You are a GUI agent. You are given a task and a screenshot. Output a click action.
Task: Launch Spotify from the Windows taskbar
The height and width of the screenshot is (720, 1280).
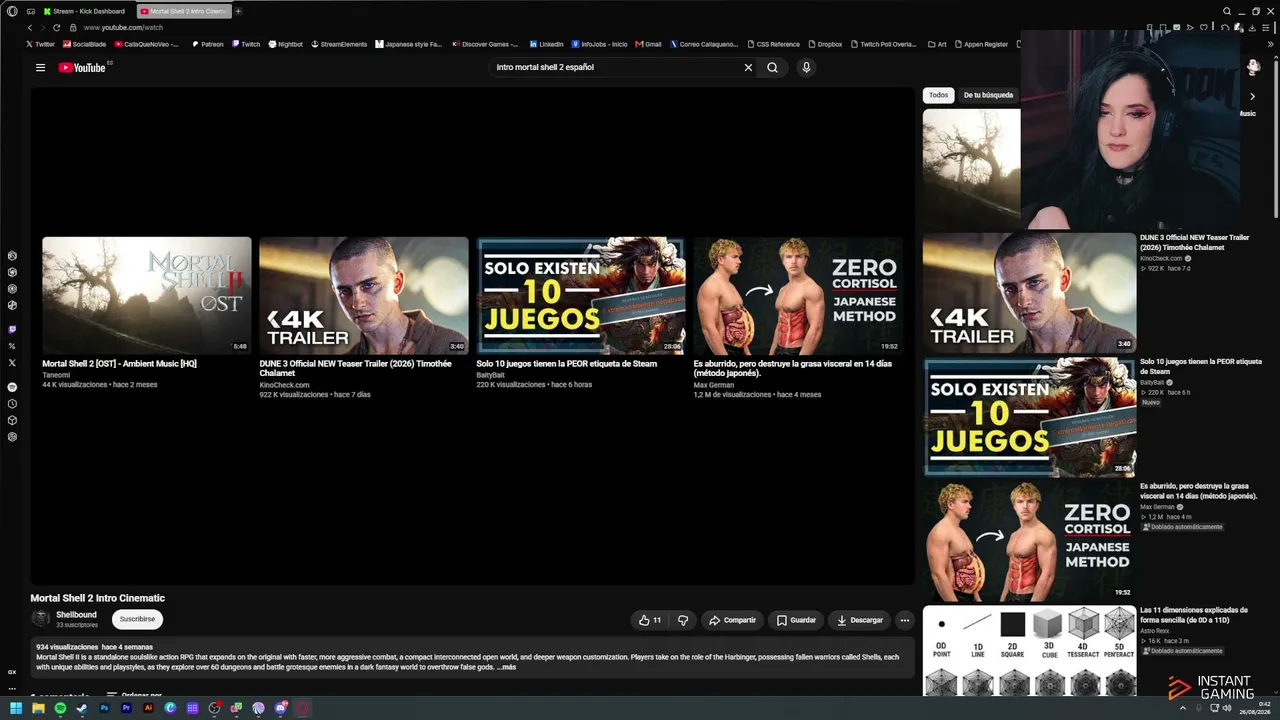pos(60,708)
